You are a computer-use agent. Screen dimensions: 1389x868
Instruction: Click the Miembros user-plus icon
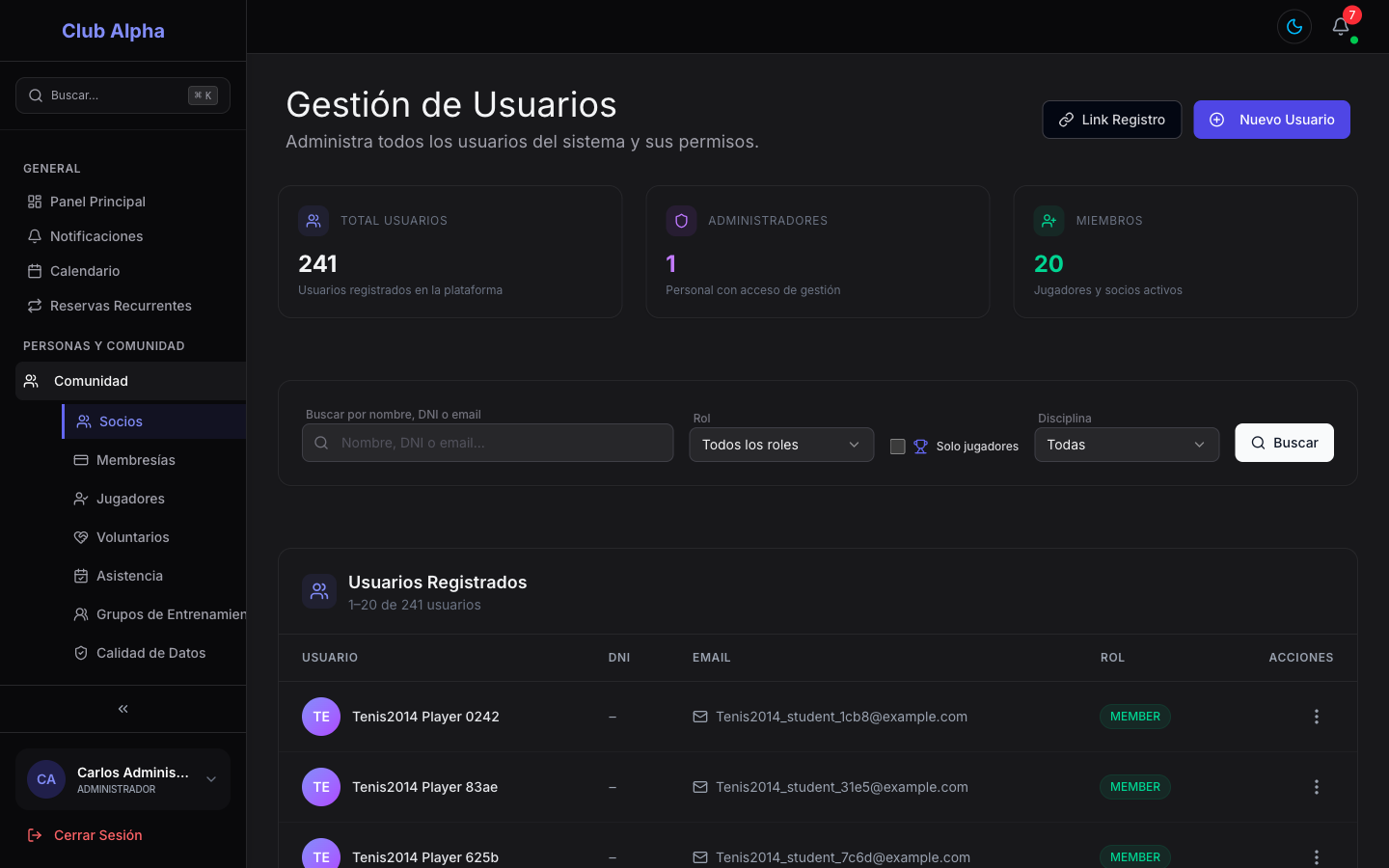[1049, 221]
